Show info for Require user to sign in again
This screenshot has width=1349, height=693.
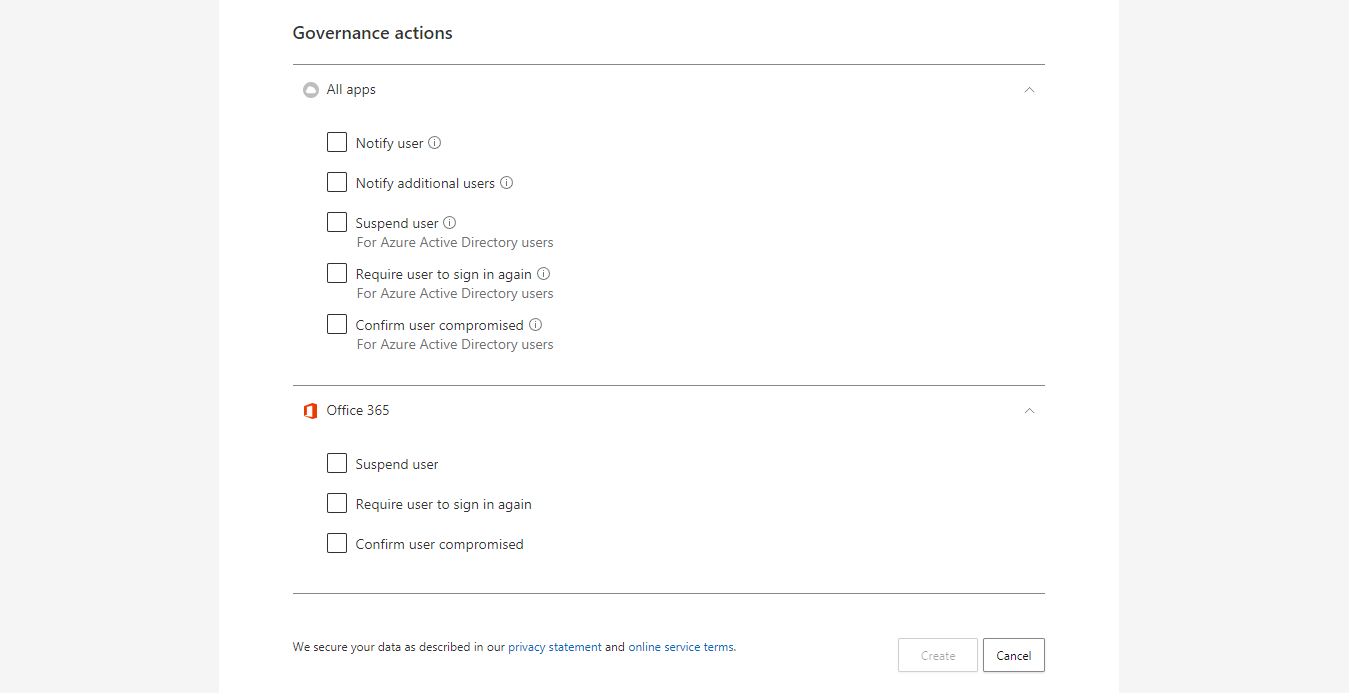point(544,274)
